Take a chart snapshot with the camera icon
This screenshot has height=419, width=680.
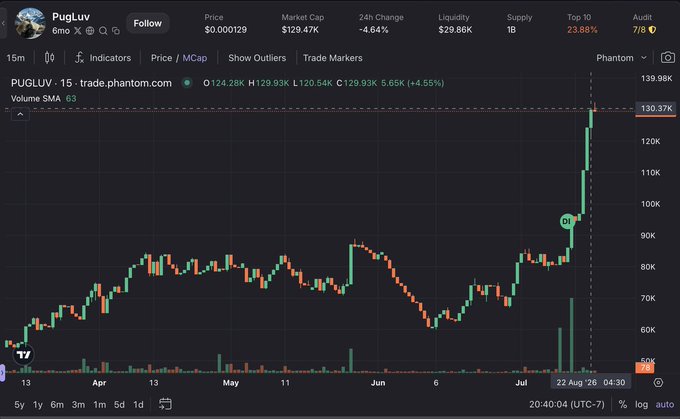coord(668,58)
